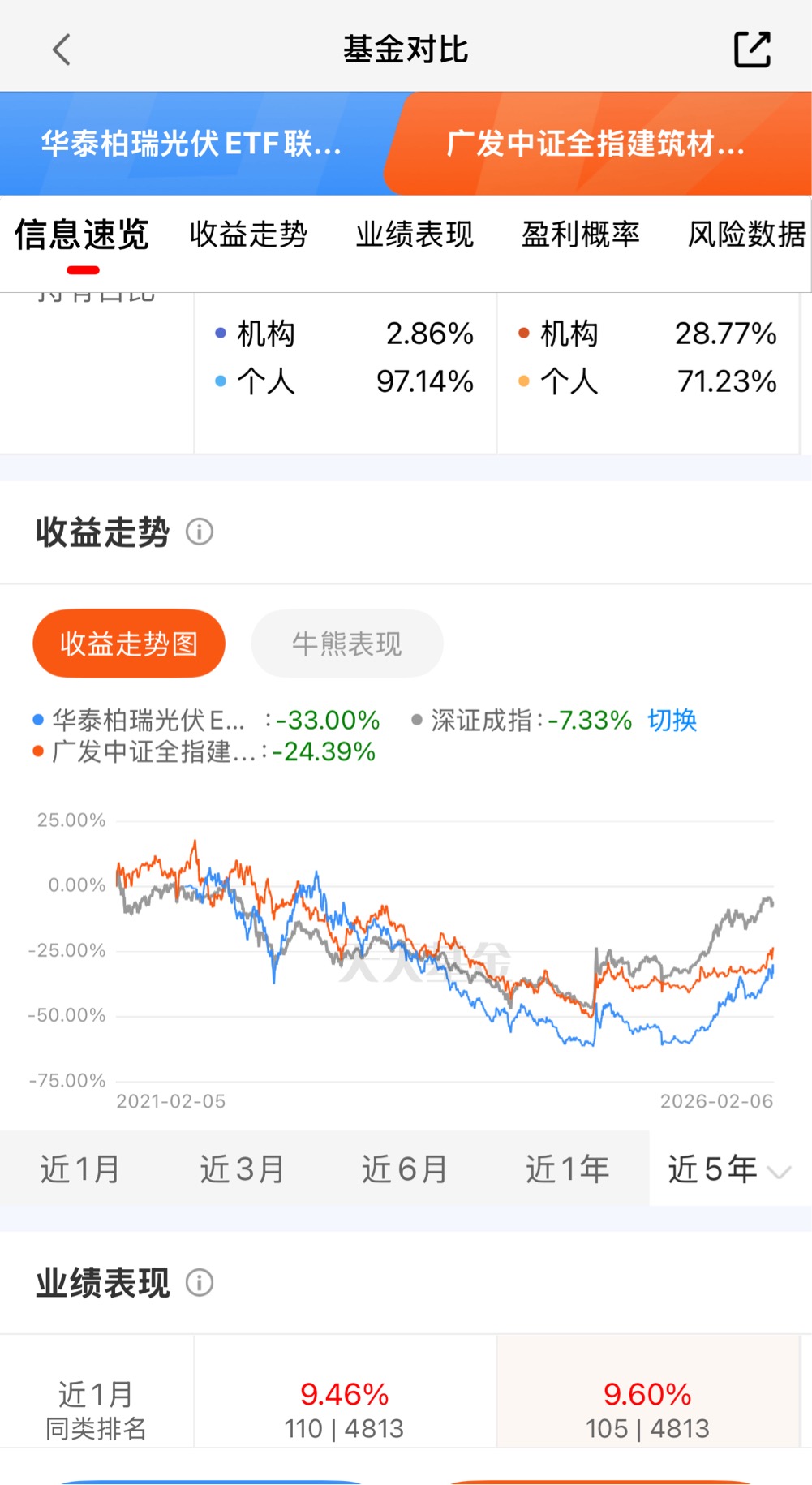Tap the returns trend line chart
This screenshot has width=812, height=1485.
tap(445, 949)
